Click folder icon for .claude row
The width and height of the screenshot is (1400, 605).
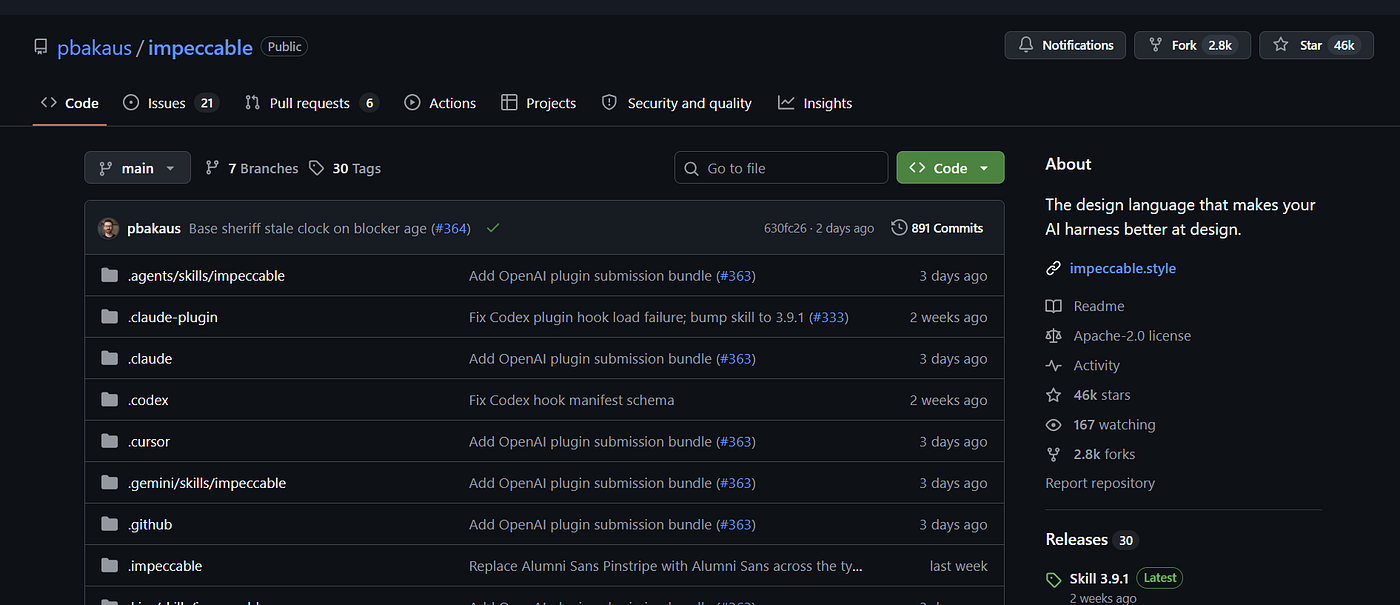click(109, 359)
